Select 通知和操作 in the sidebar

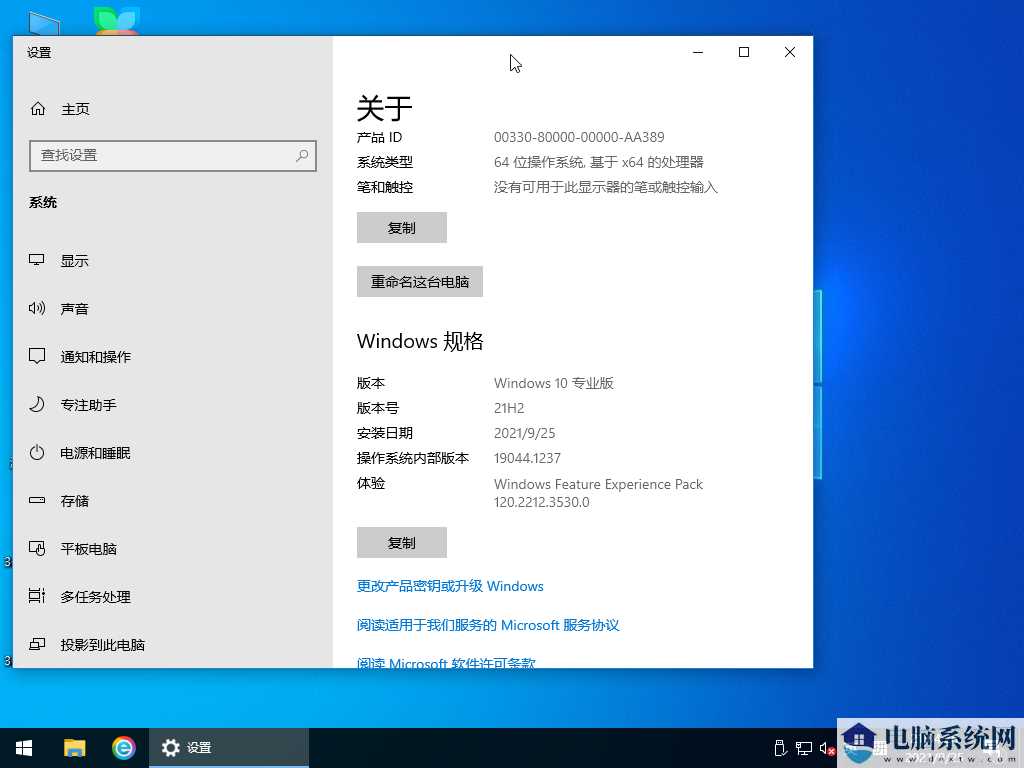[172, 357]
